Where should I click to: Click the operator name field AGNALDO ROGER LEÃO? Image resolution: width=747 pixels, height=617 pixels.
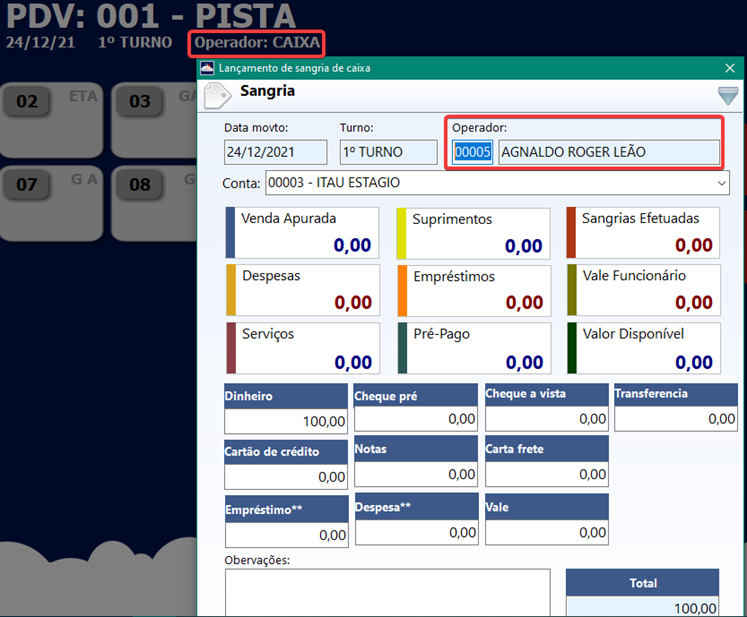(609, 152)
